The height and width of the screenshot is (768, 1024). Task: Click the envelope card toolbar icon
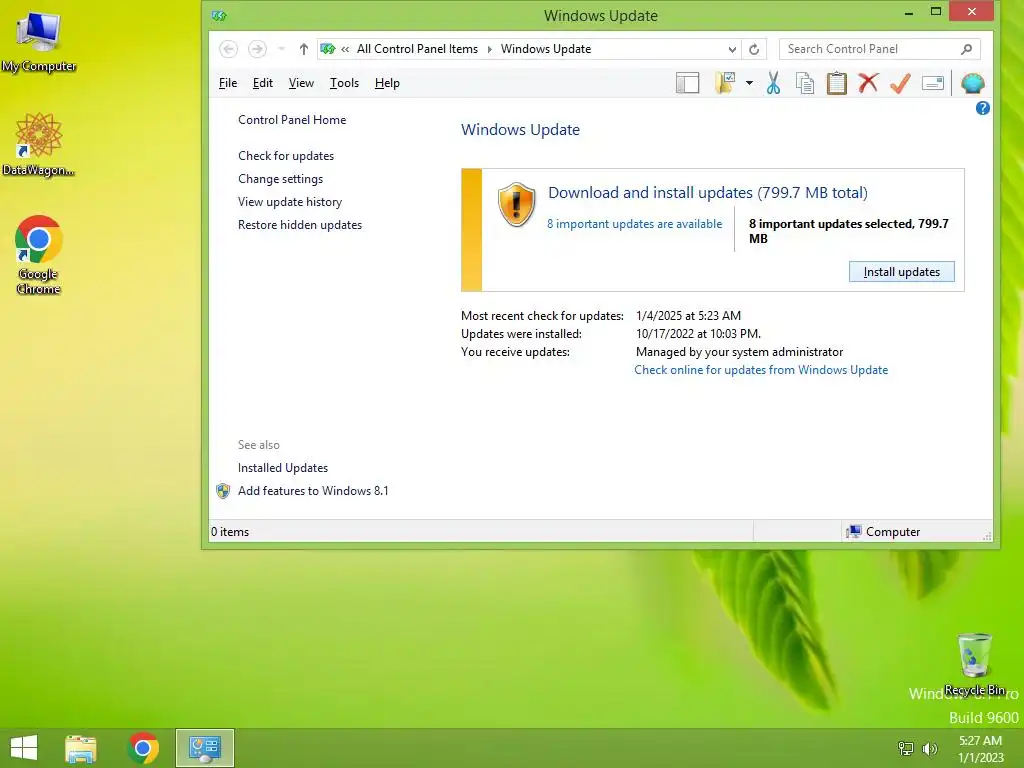tap(933, 83)
